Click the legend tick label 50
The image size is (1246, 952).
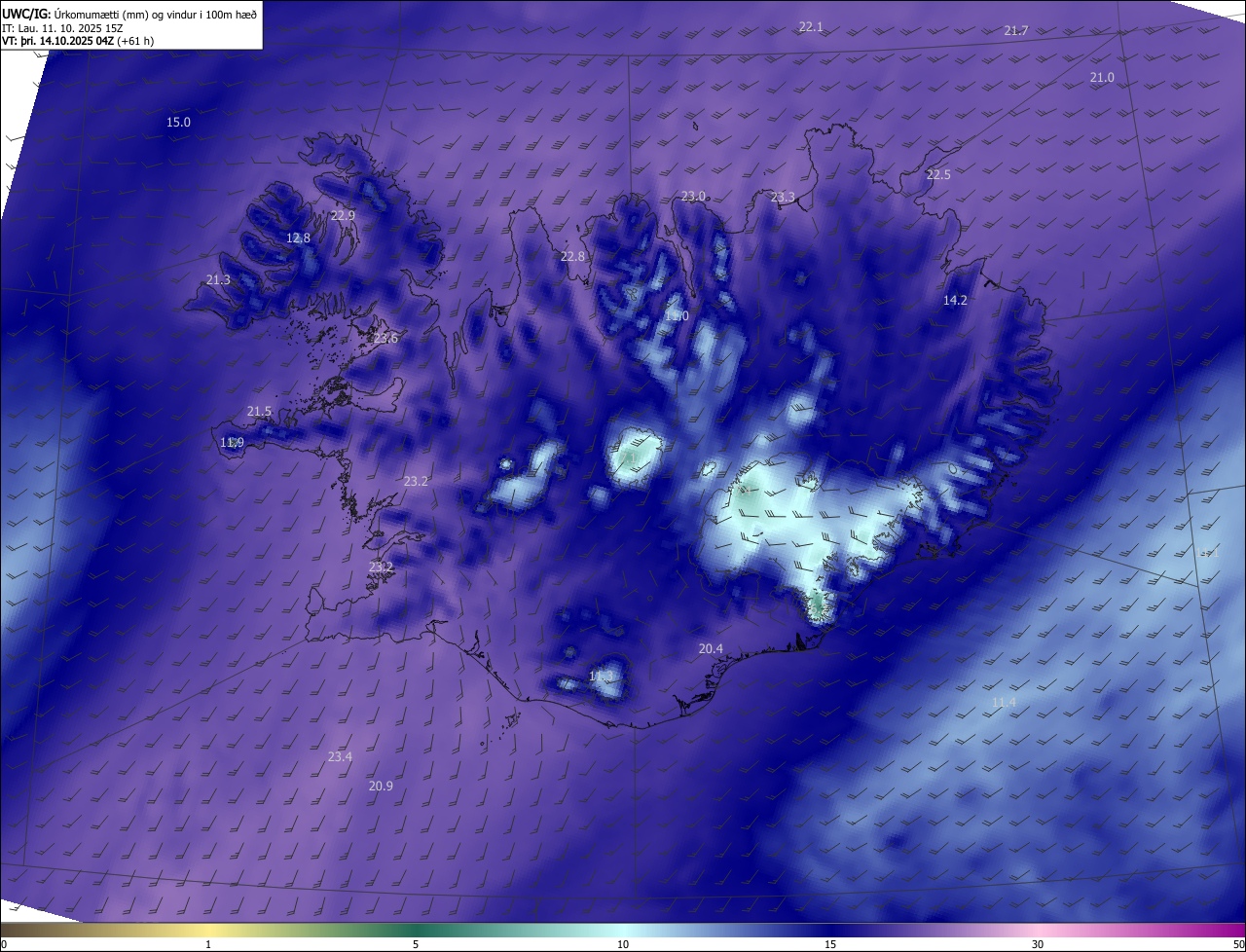tap(1238, 944)
